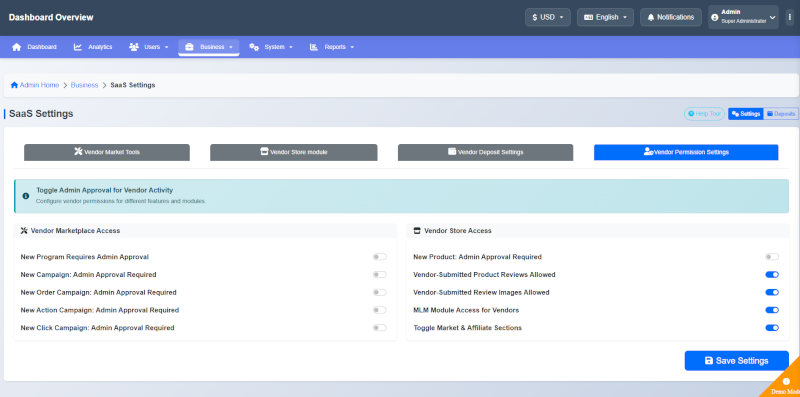The width and height of the screenshot is (800, 397).
Task: Switch to Vendor Store module tab
Action: [294, 152]
